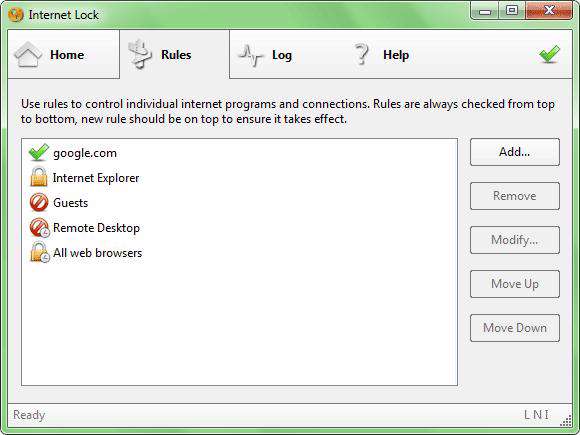Click the green check icon beside google.com

[x=38, y=152]
